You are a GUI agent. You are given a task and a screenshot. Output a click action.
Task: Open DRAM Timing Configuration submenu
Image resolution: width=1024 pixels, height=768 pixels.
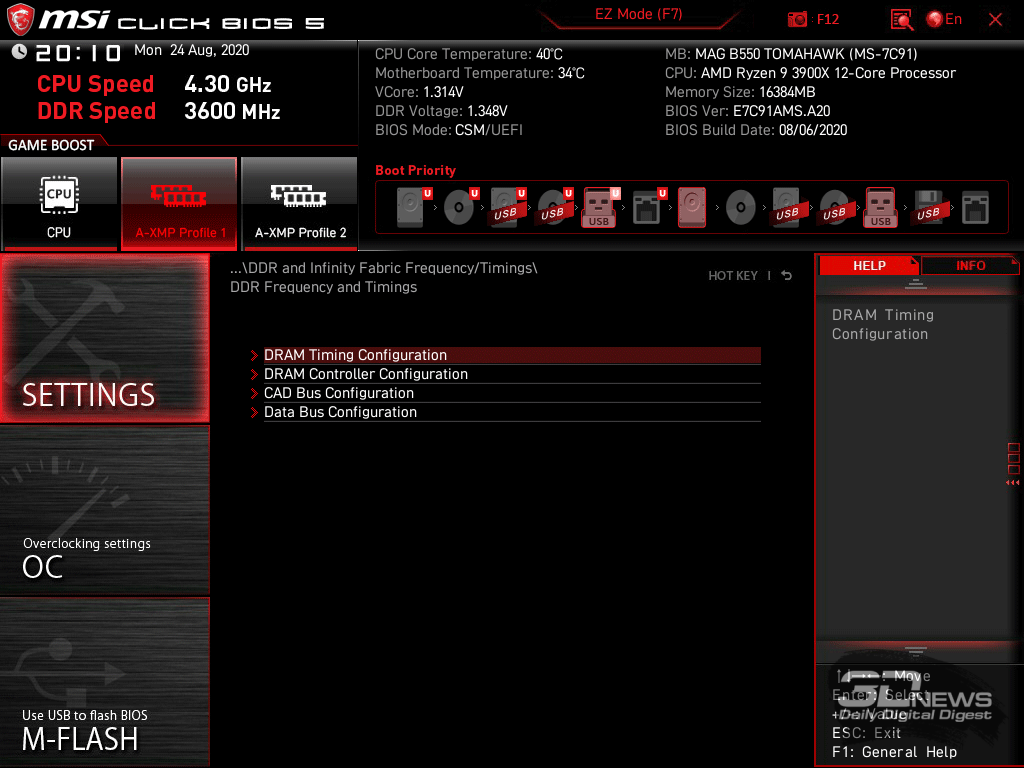[x=512, y=355]
